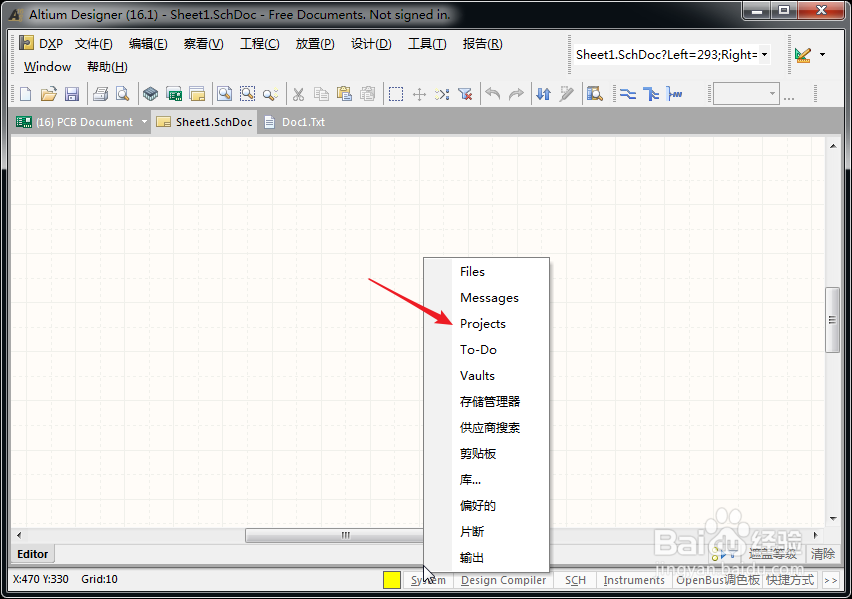The image size is (852, 599).
Task: Deselect all objects icon
Action: coord(442,94)
